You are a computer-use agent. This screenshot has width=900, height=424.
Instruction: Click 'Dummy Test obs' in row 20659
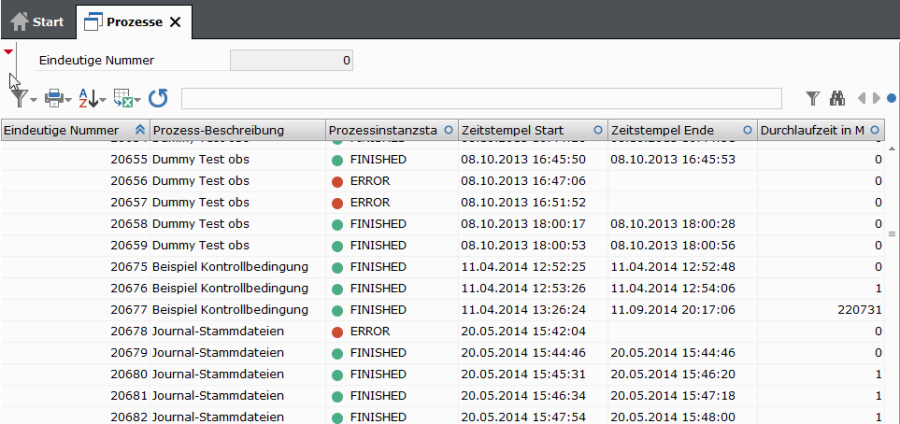click(201, 246)
